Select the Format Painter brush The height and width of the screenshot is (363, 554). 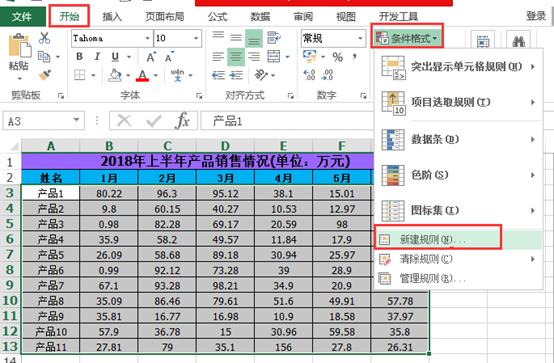[x=45, y=75]
